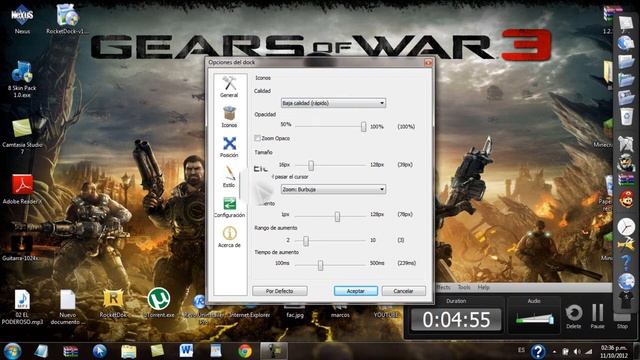Click the recorder duration display 0:04:55
This screenshot has width=640, height=360.
click(x=456, y=320)
